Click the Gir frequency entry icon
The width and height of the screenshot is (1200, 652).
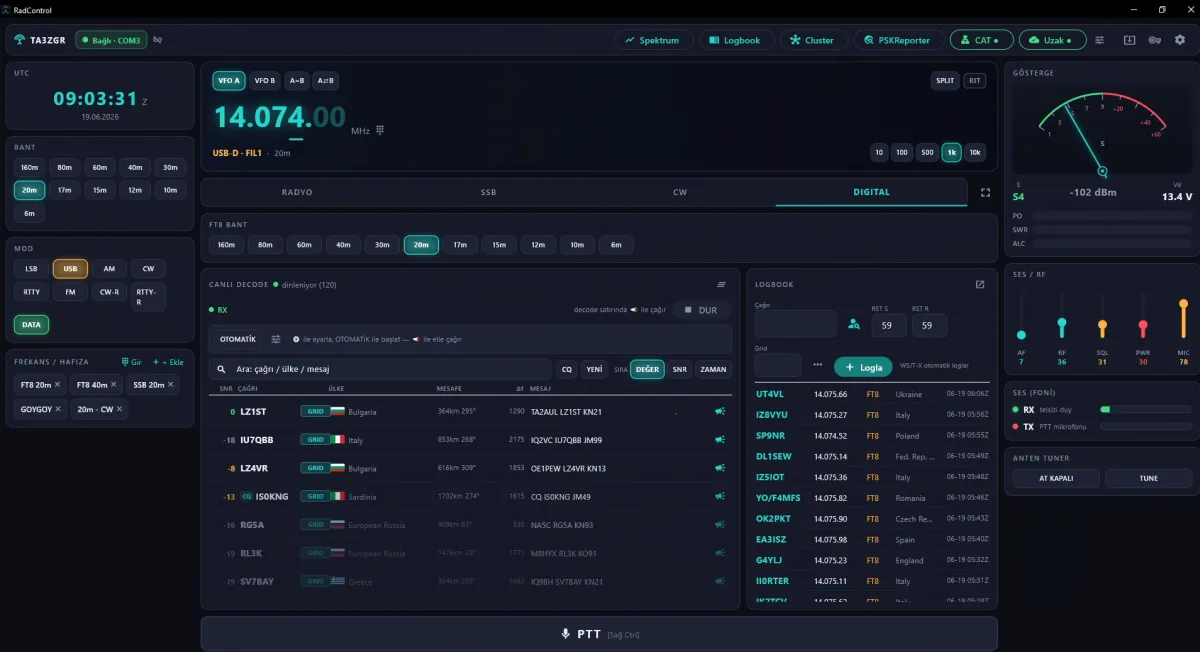132,362
